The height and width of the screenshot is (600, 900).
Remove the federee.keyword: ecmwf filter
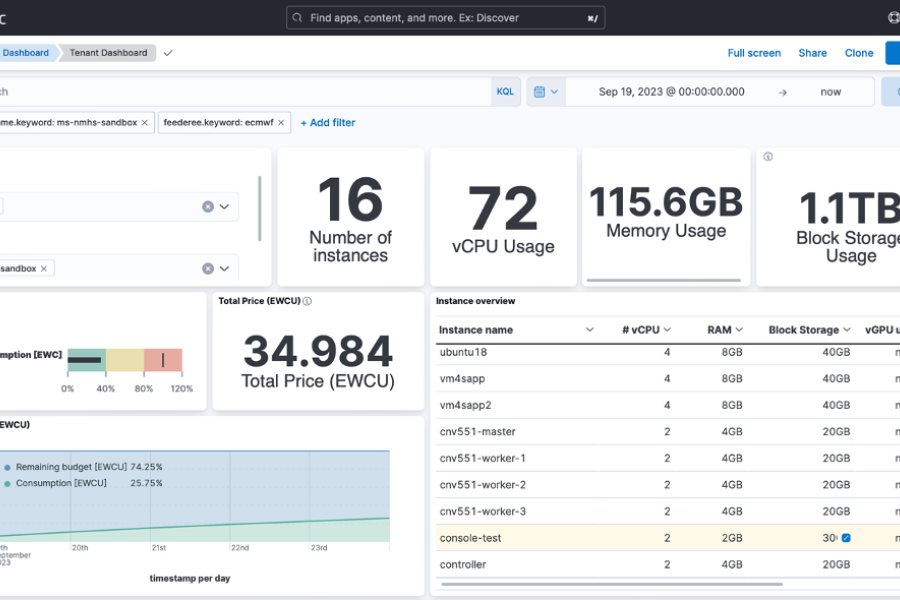(281, 122)
